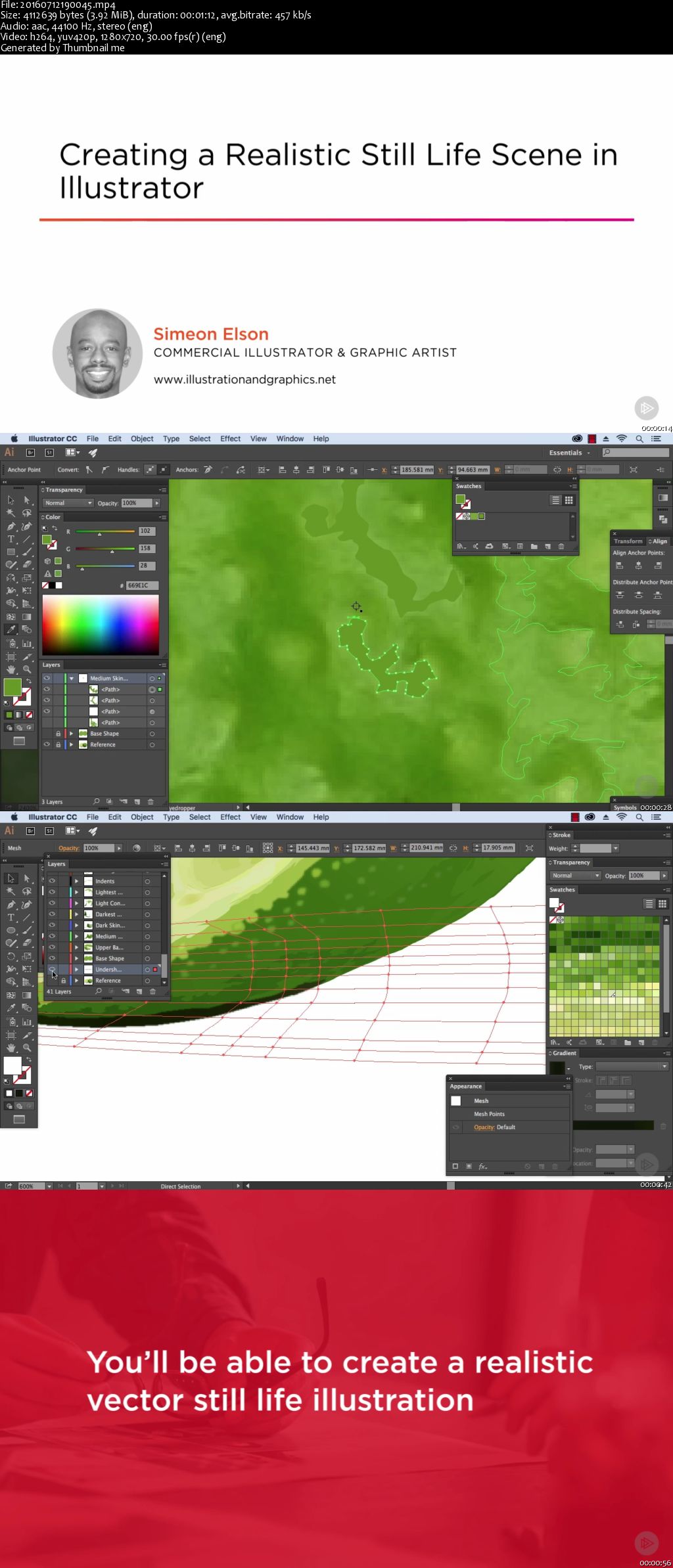Viewport: 673px width, 1568px height.
Task: Click Recolor Artwork globe icon in Mesh bar
Action: point(136,848)
